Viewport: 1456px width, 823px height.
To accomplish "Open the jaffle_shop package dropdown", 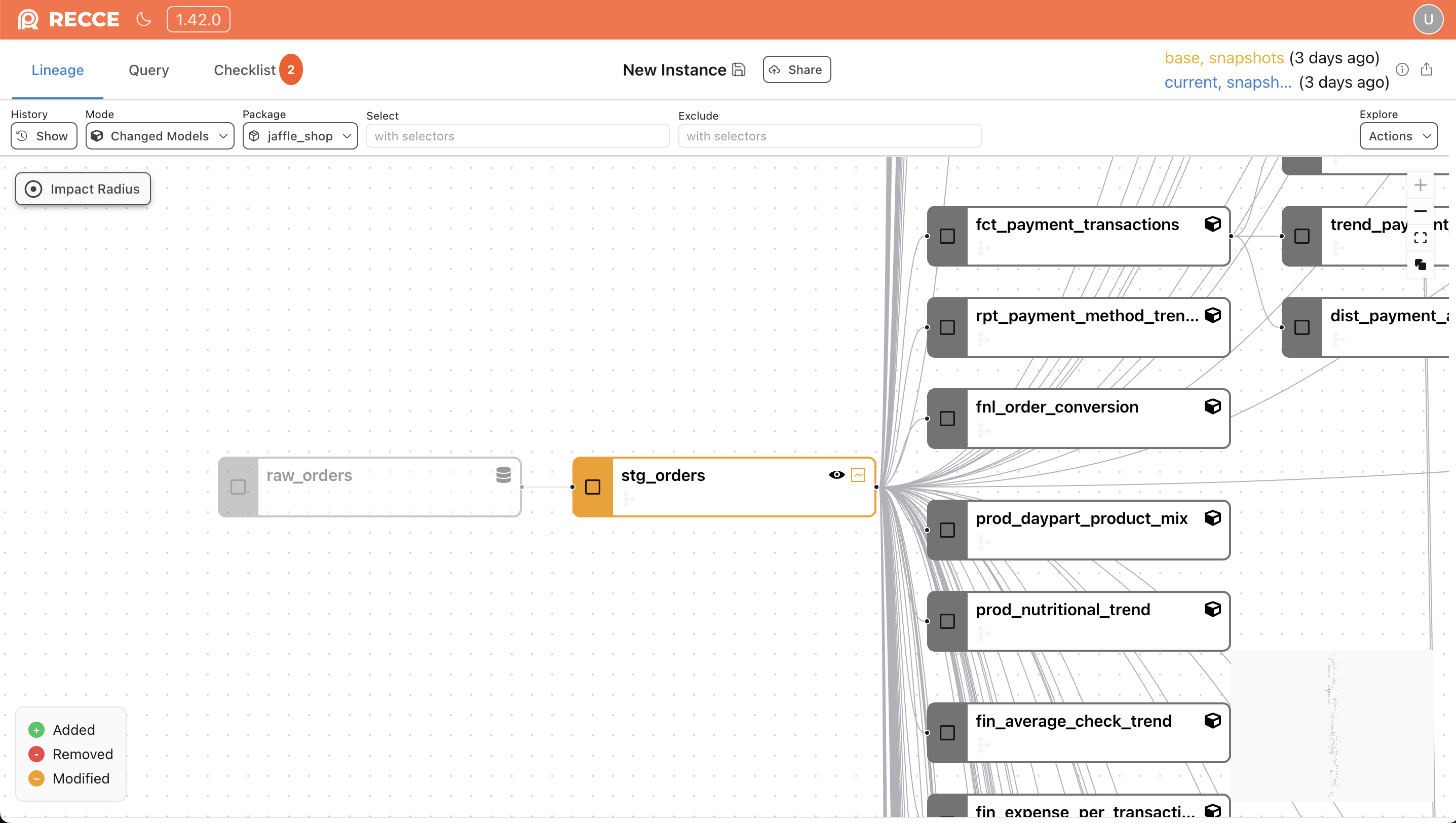I will [299, 136].
